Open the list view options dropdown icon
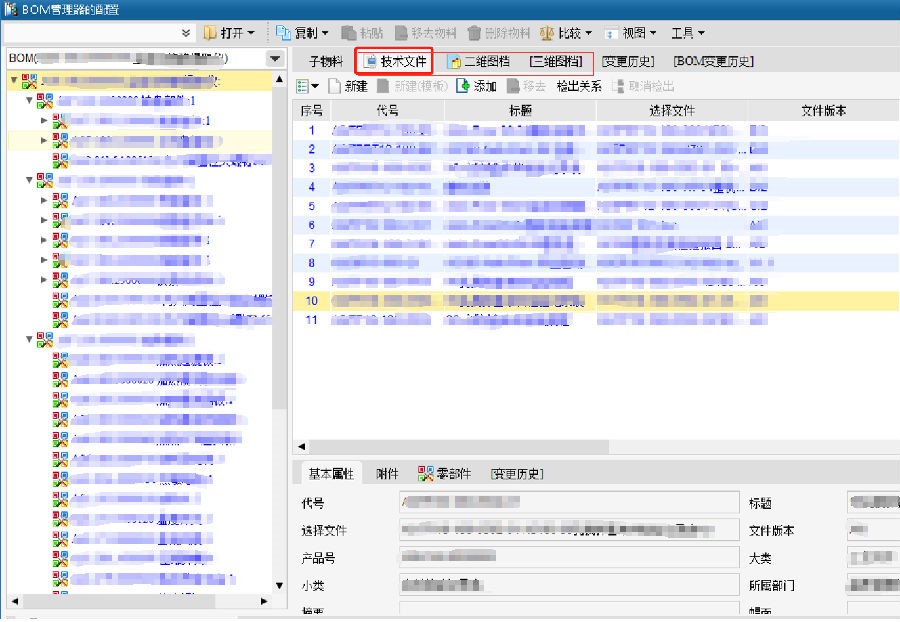Image resolution: width=900 pixels, height=622 pixels. pyautogui.click(x=307, y=86)
